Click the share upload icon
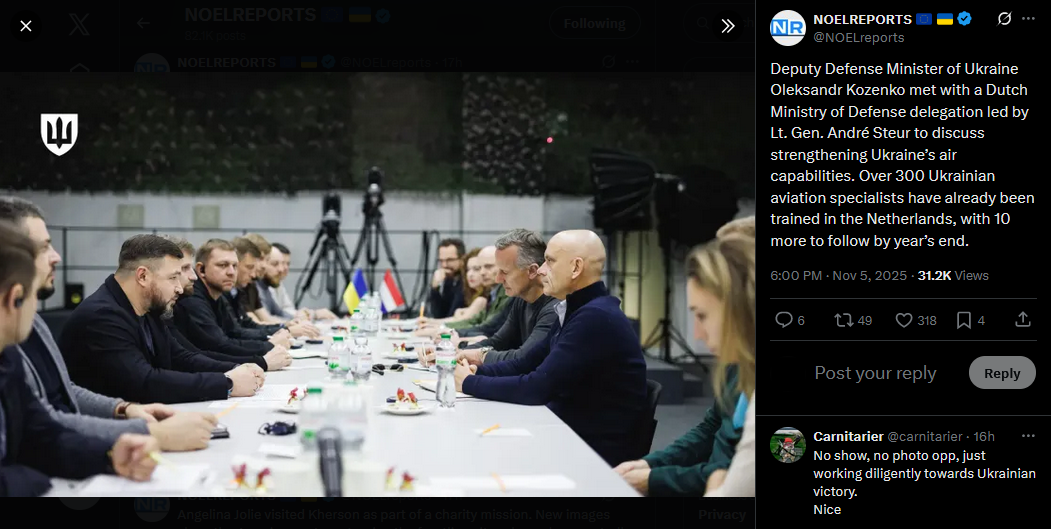Image resolution: width=1051 pixels, height=529 pixels. pos(1023,320)
